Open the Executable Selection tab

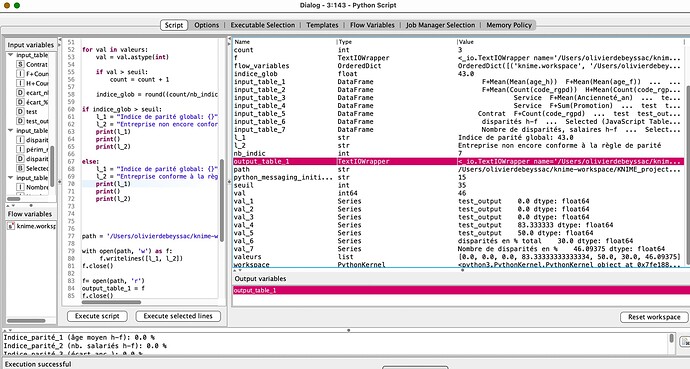pyautogui.click(x=263, y=25)
